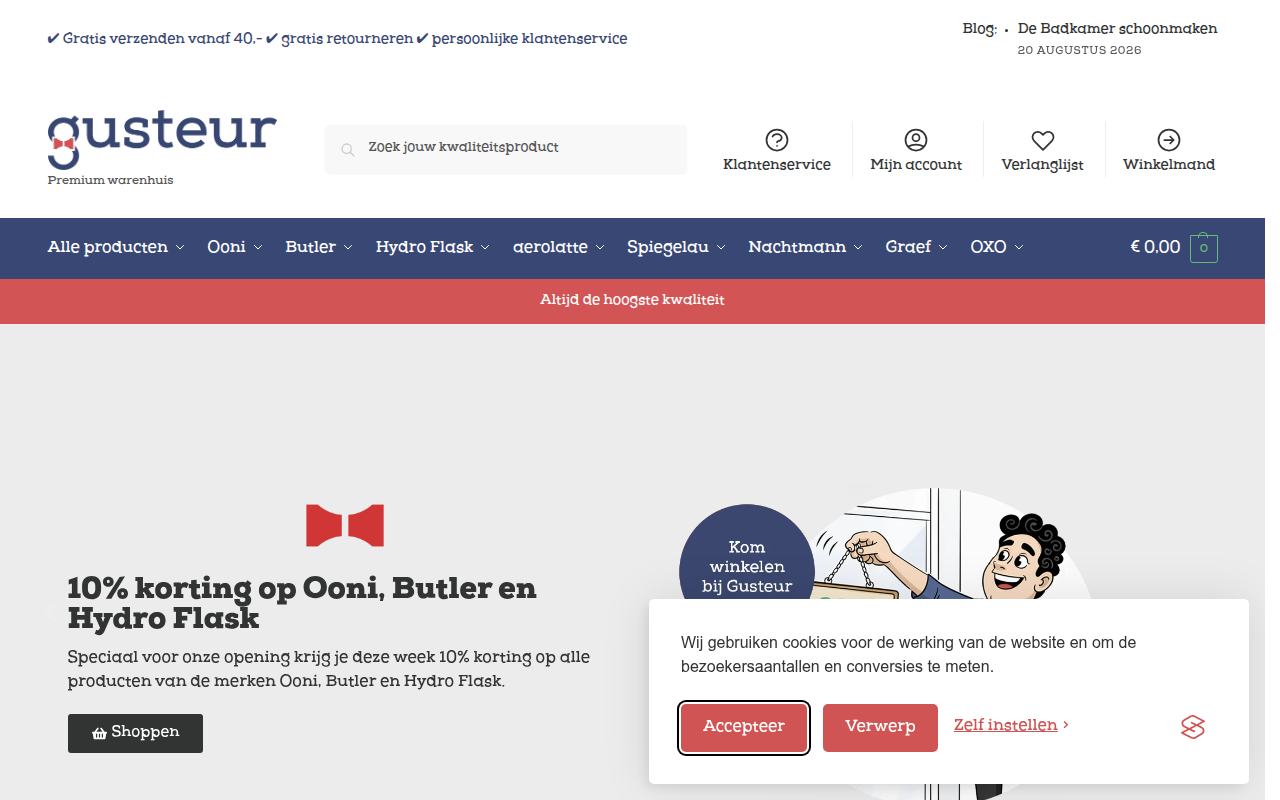1280x800 pixels.
Task: Expand the Graef menu
Action: (917, 247)
